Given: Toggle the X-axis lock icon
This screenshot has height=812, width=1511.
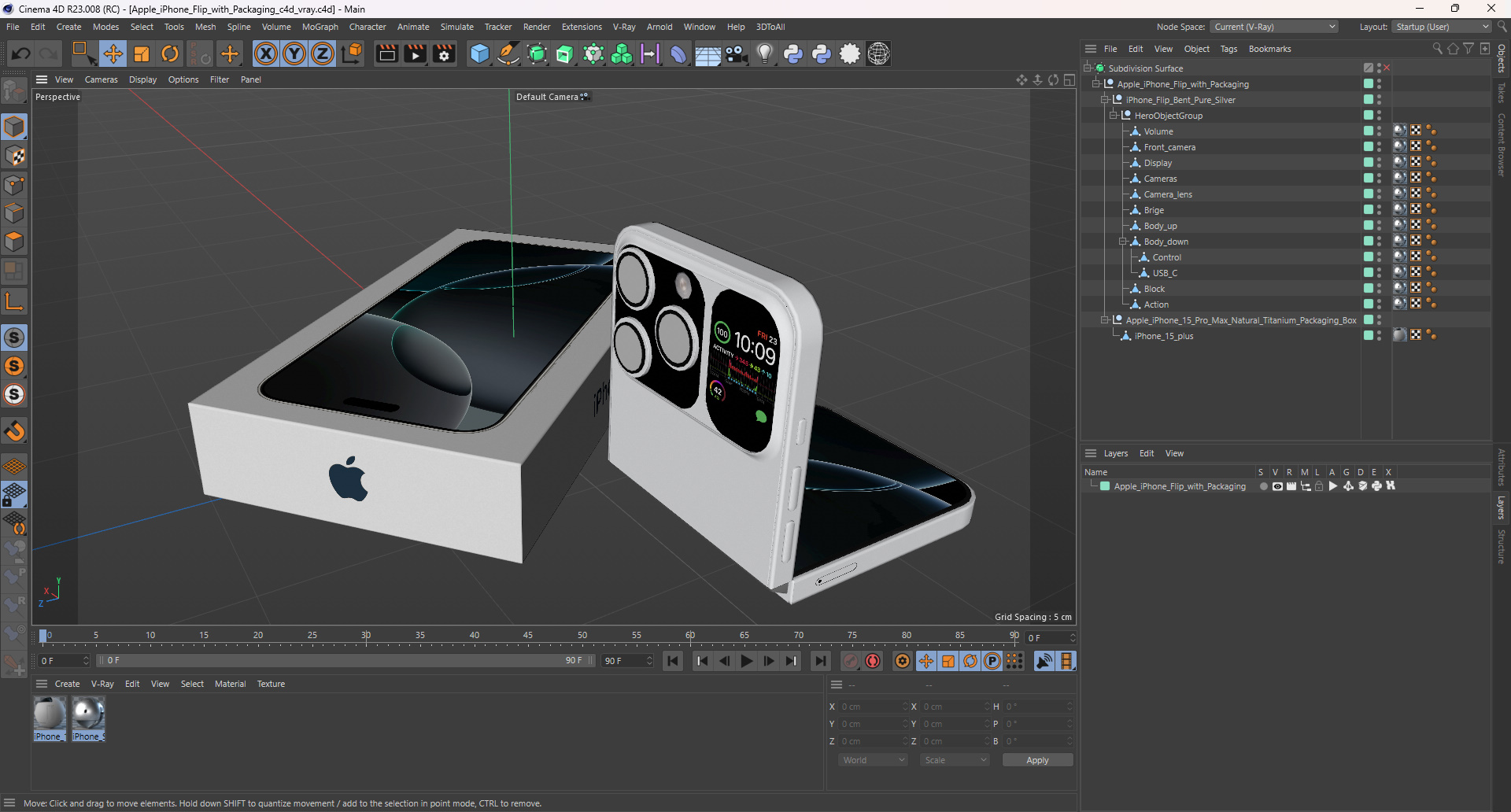Looking at the screenshot, I should [x=266, y=54].
